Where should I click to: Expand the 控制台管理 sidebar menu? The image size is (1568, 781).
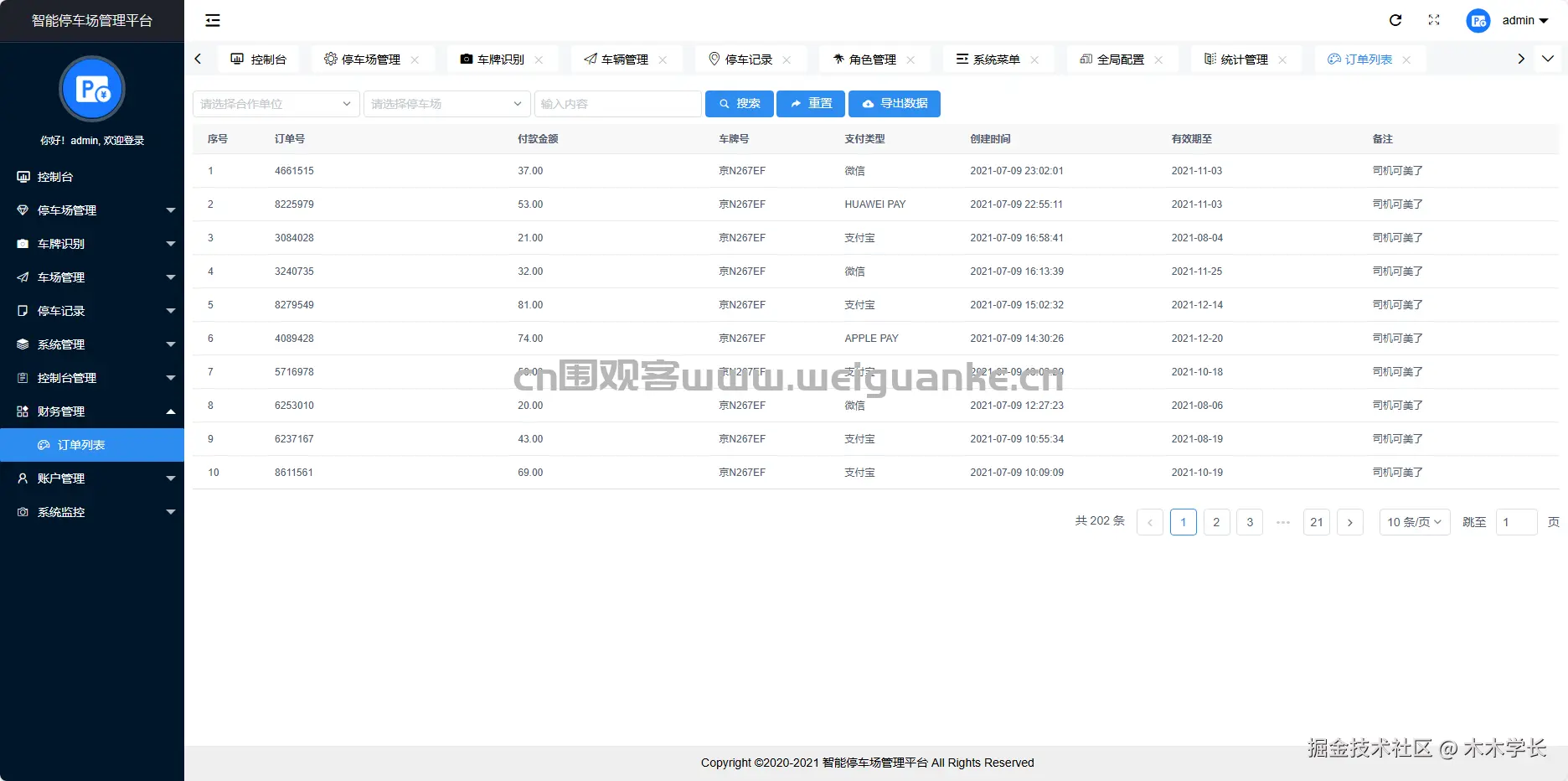92,378
